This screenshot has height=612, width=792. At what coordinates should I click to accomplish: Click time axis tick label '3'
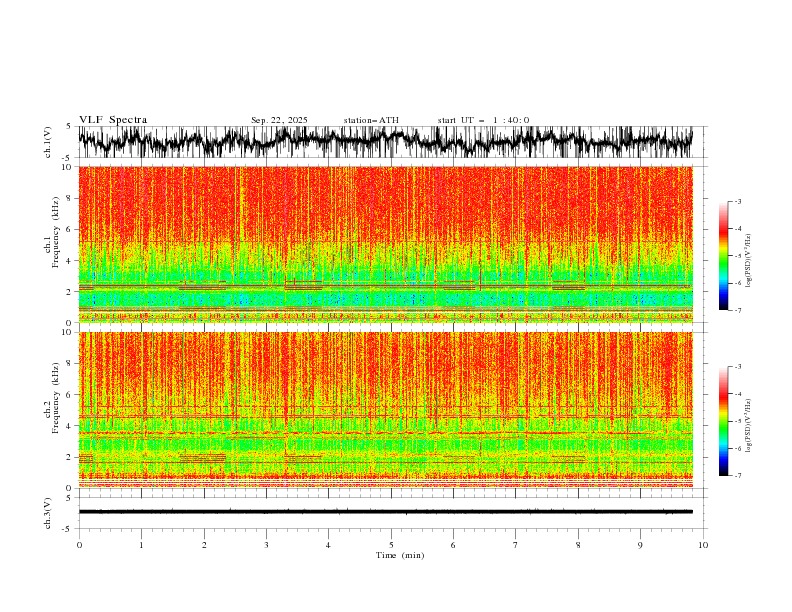click(266, 545)
